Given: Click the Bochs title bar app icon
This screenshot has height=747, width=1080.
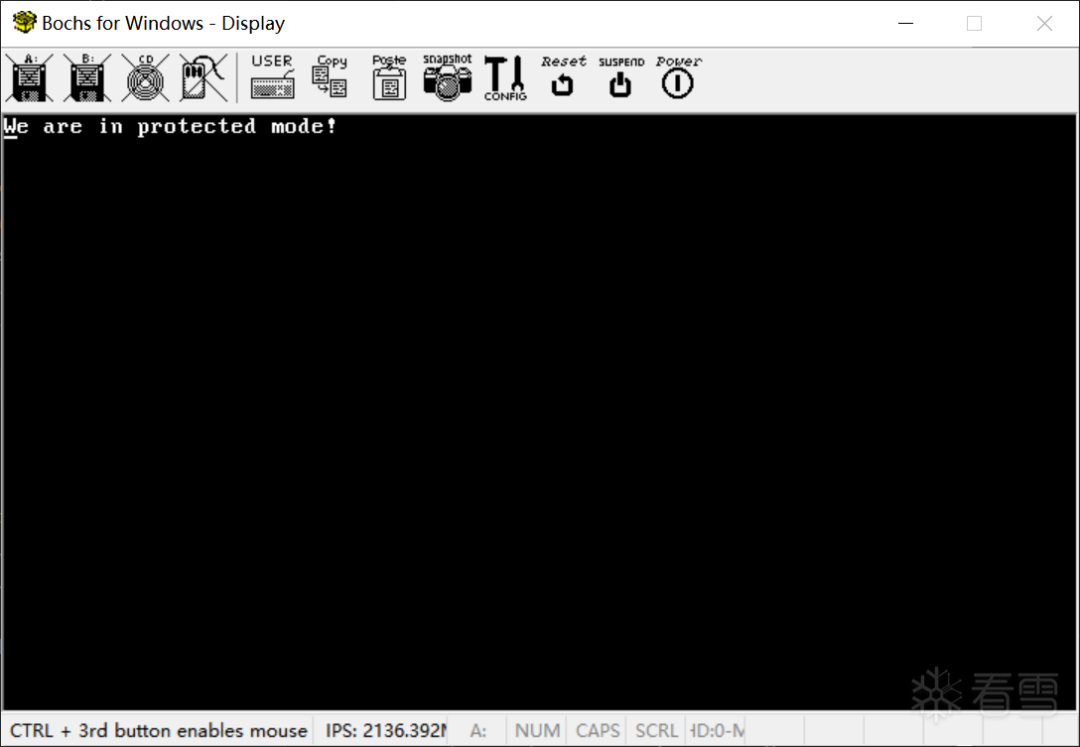Looking at the screenshot, I should (24, 22).
